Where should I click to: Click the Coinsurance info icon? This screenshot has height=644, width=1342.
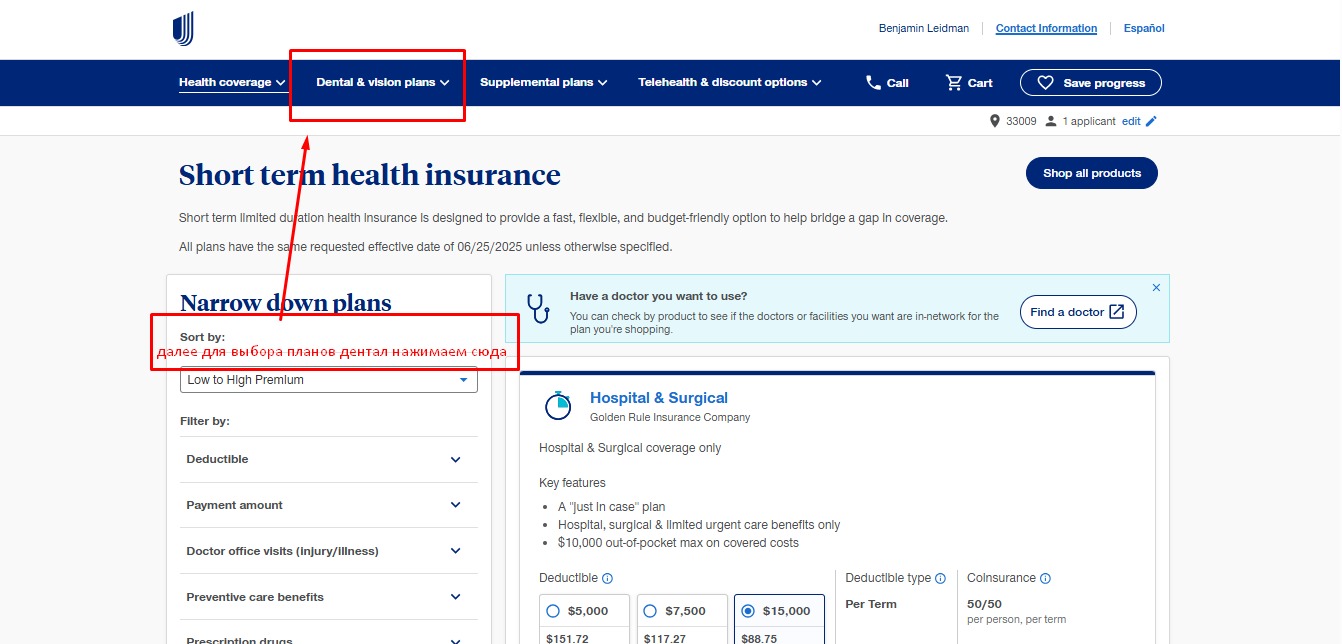[x=1045, y=578]
